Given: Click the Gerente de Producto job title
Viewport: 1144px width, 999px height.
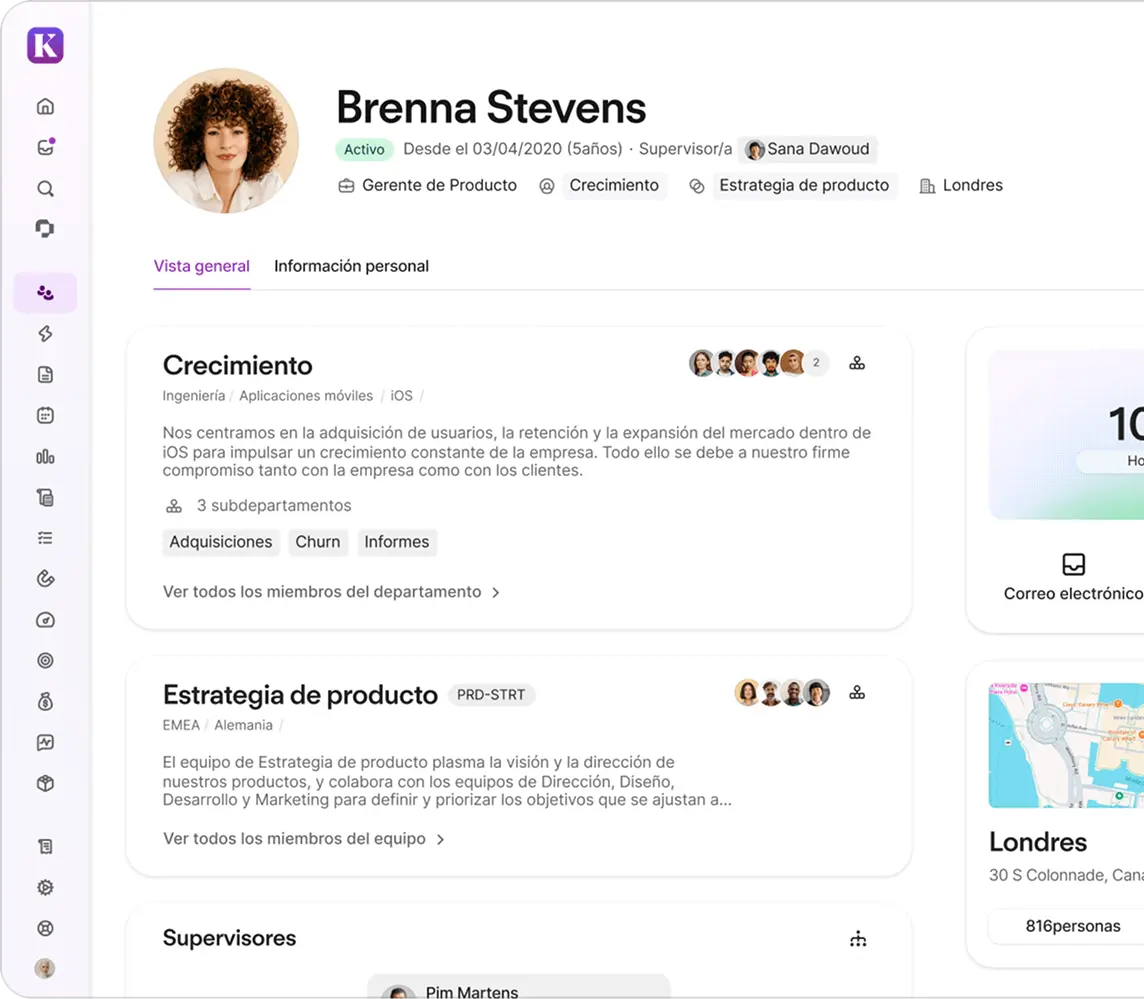Looking at the screenshot, I should click(x=428, y=185).
